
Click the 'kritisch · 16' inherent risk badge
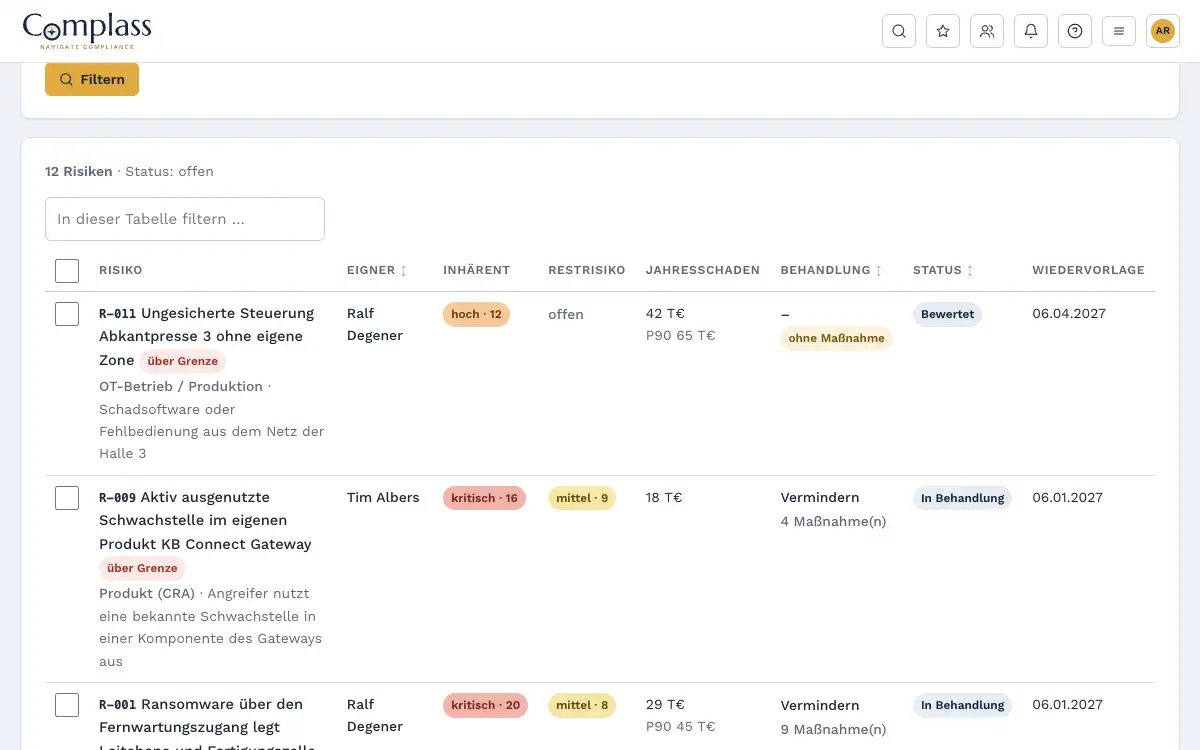(x=484, y=498)
